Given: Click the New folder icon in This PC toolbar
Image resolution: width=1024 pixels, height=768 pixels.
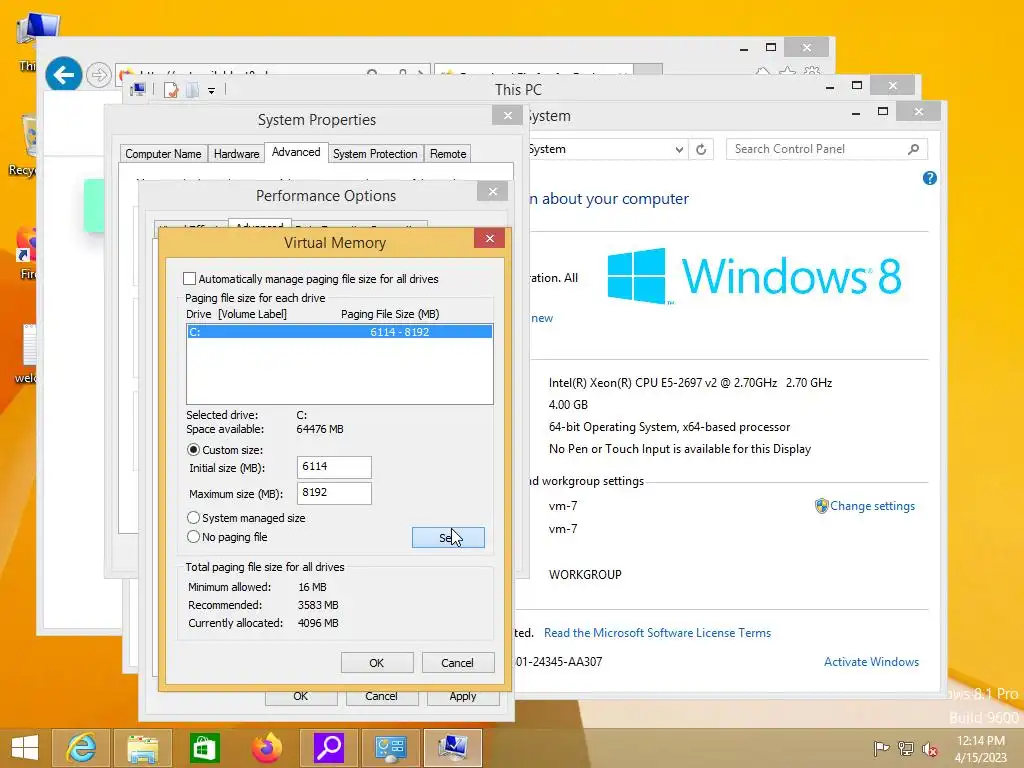Looking at the screenshot, I should 192,90.
